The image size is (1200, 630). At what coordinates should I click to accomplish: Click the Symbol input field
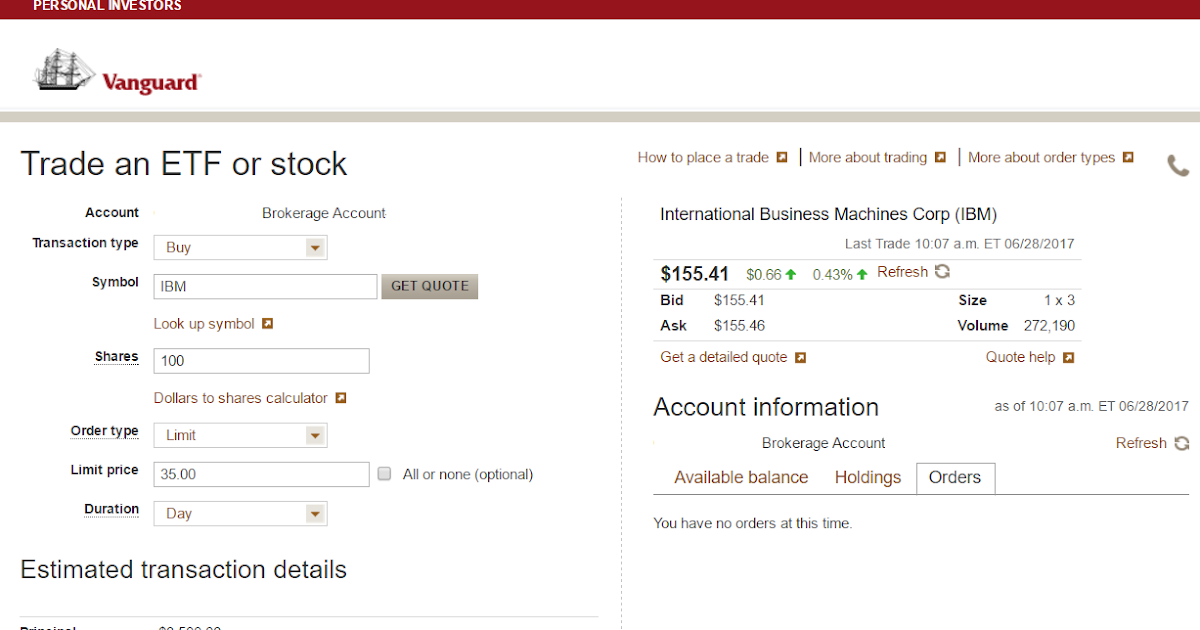pyautogui.click(x=265, y=287)
